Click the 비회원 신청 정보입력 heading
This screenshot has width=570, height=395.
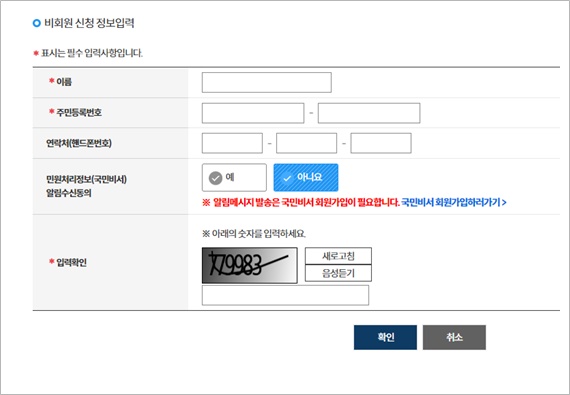point(89,23)
